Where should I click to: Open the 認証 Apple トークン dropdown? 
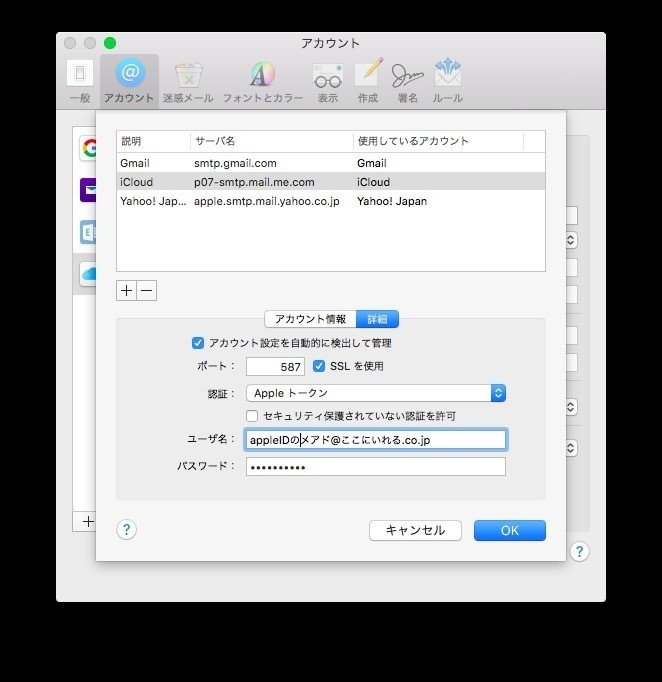(x=376, y=393)
